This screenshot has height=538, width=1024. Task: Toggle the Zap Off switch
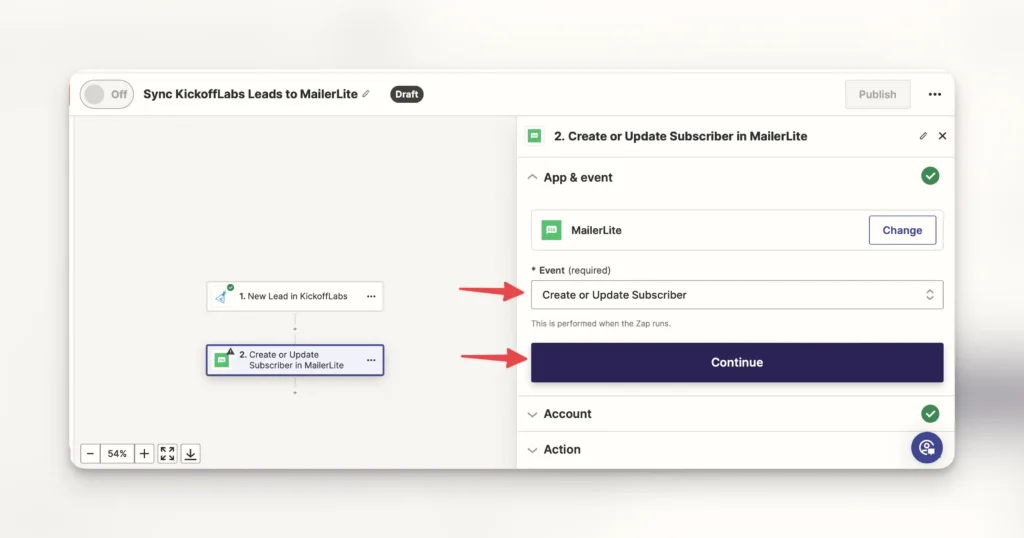click(x=107, y=94)
